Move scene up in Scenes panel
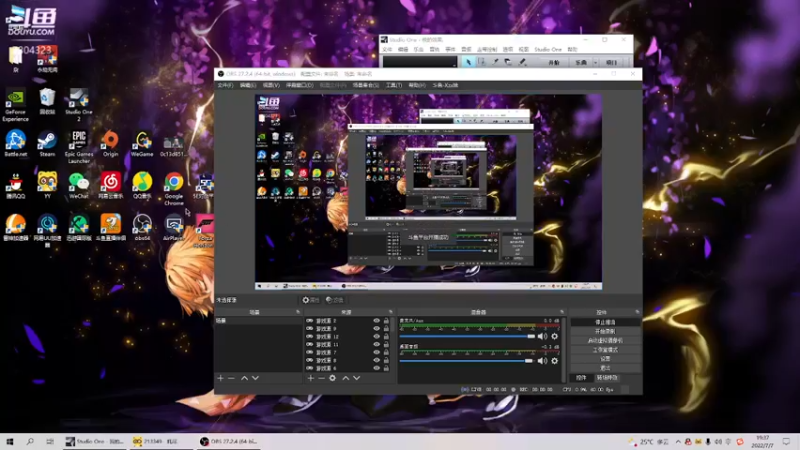 [x=244, y=378]
